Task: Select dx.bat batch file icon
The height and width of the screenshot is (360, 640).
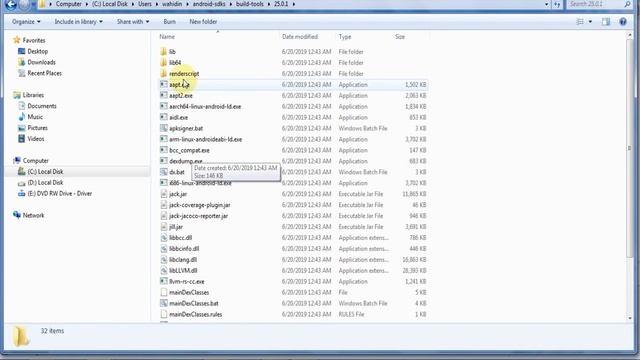Action: (164, 172)
